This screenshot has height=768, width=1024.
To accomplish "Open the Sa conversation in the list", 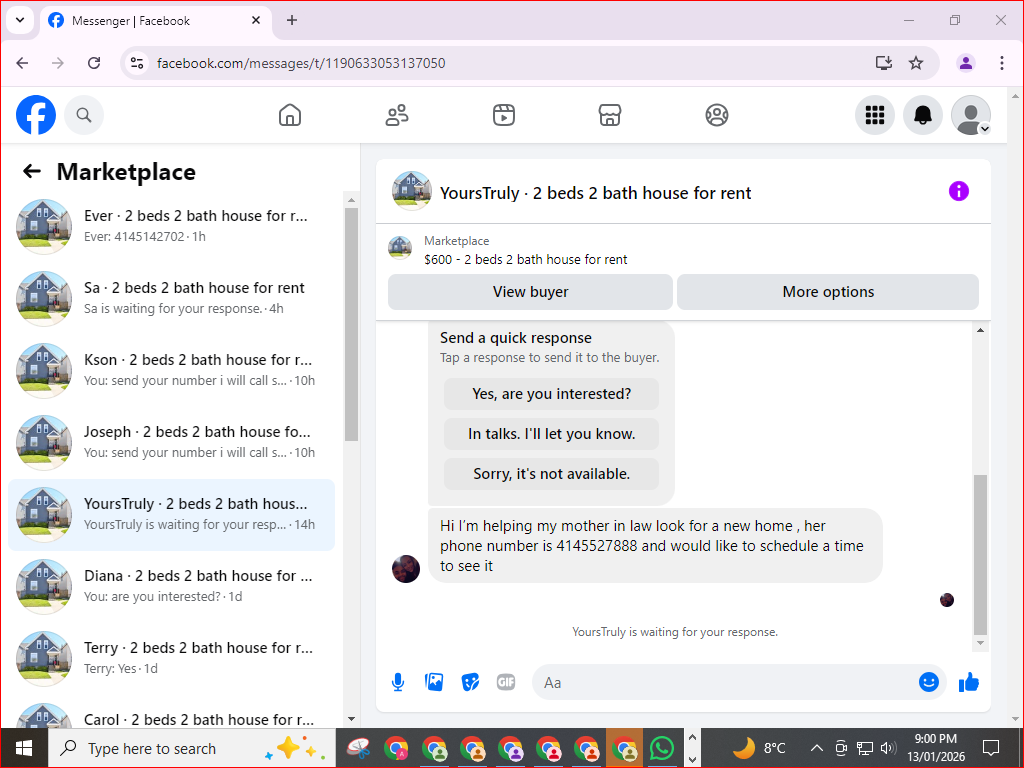I will pos(172,298).
